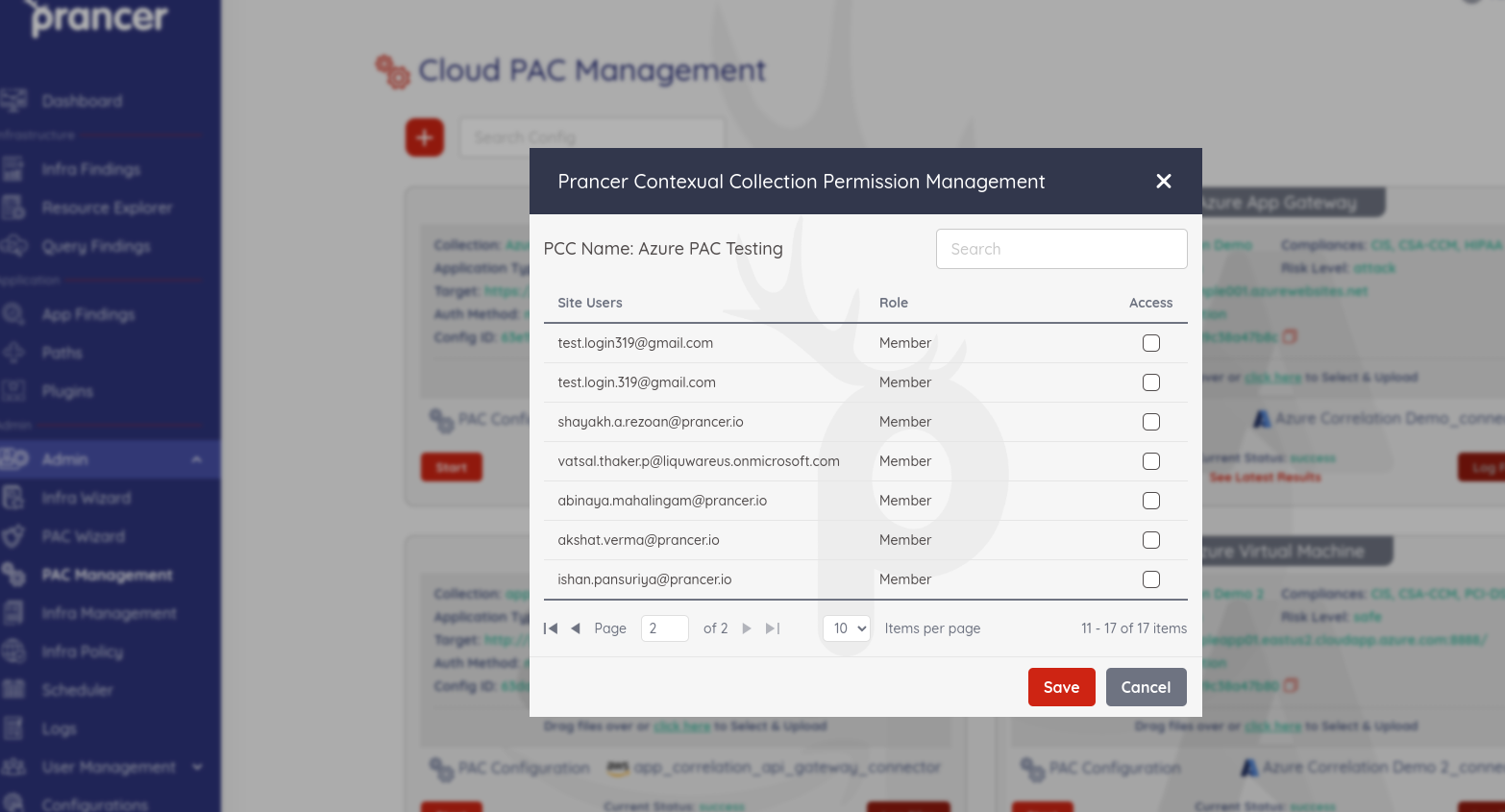Select email vatsal.thaker.p@liquwareus.onmicrosoft.com
Viewport: 1505px width, 812px height.
tap(699, 461)
